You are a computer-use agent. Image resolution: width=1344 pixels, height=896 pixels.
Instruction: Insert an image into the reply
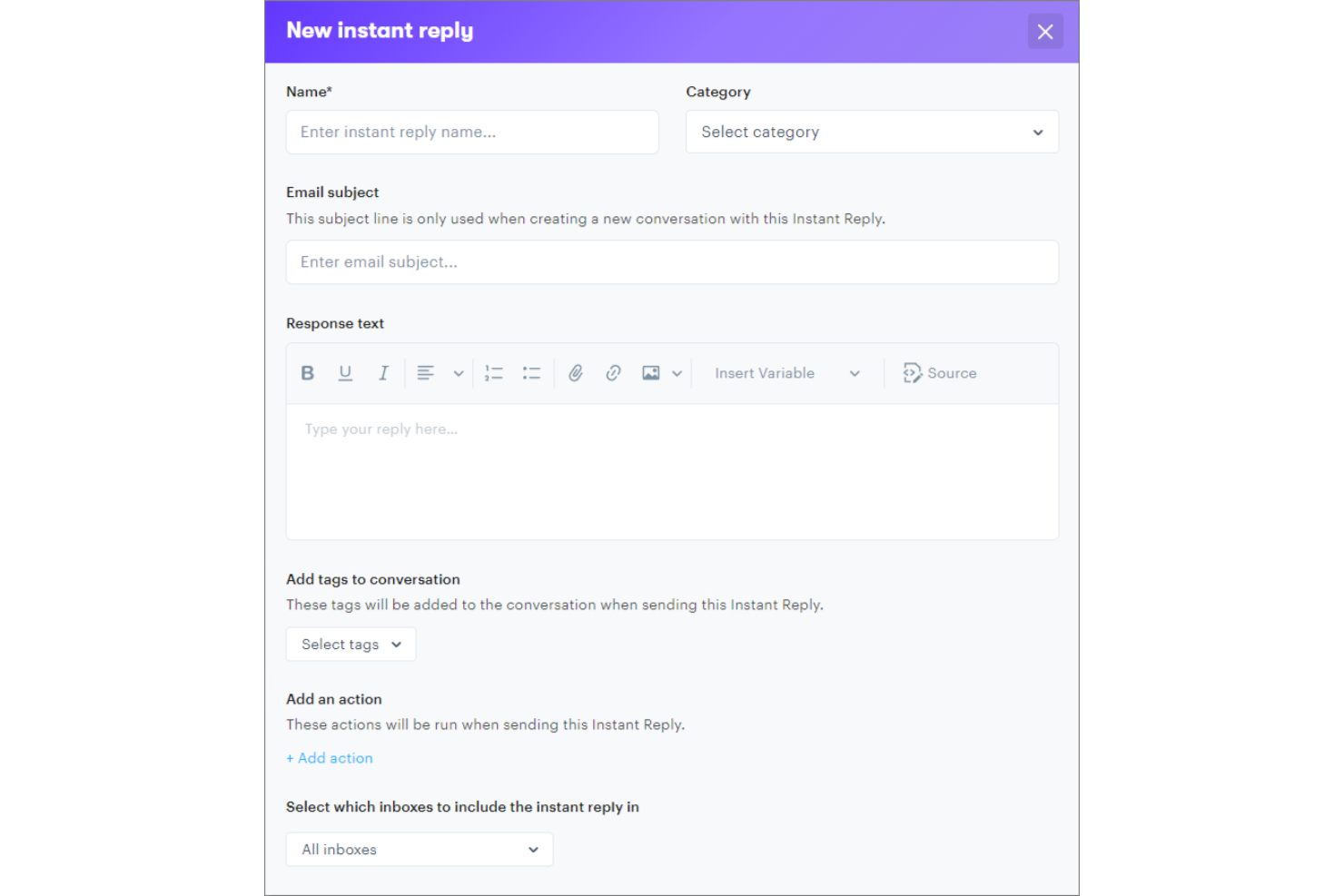point(650,372)
